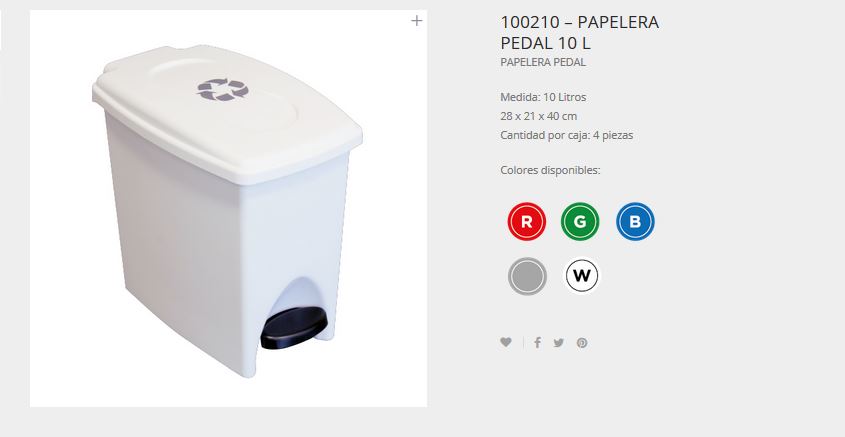Click the Colores disponibles label

550,170
